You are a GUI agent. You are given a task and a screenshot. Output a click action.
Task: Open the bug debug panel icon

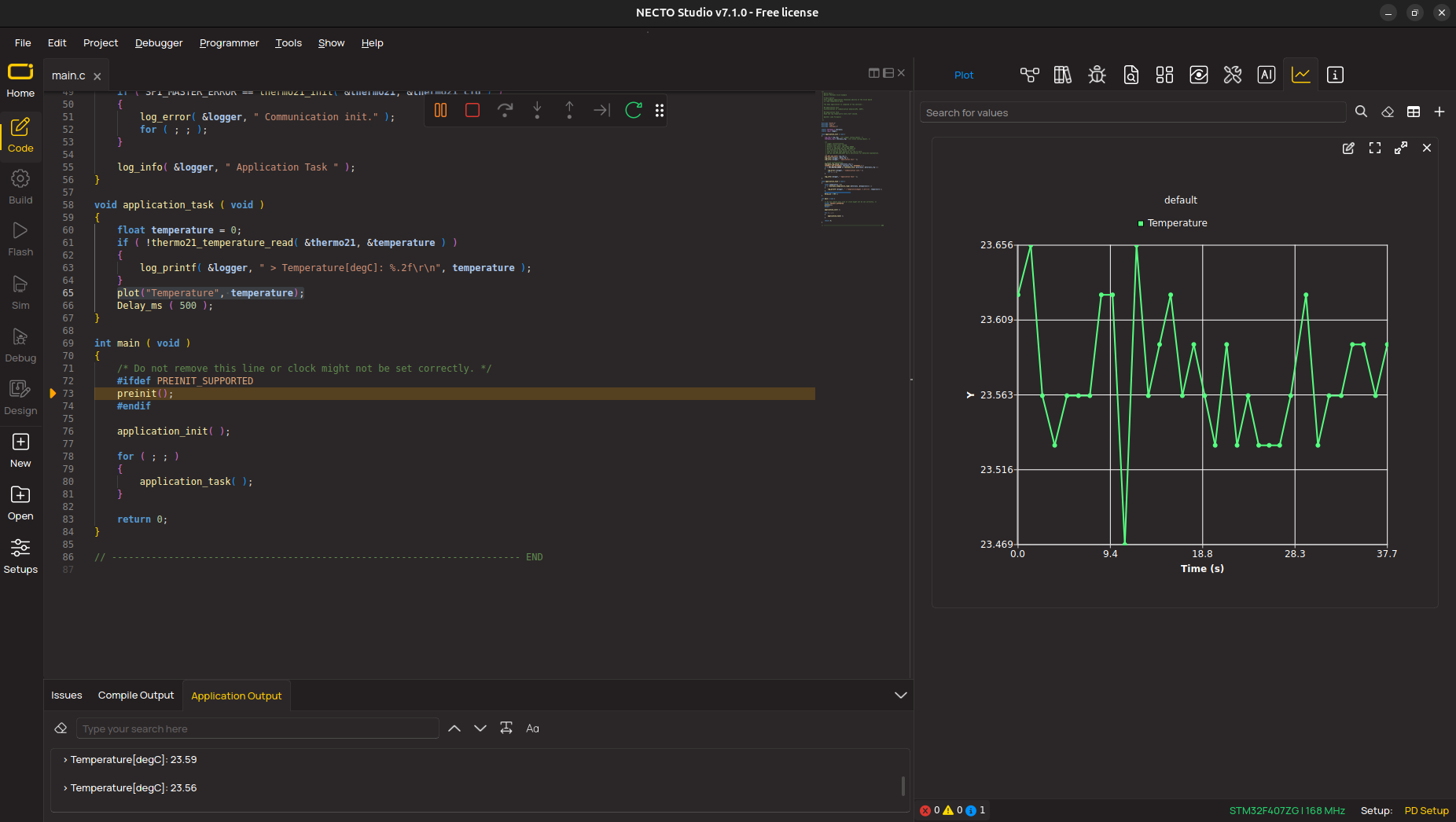[x=1097, y=75]
